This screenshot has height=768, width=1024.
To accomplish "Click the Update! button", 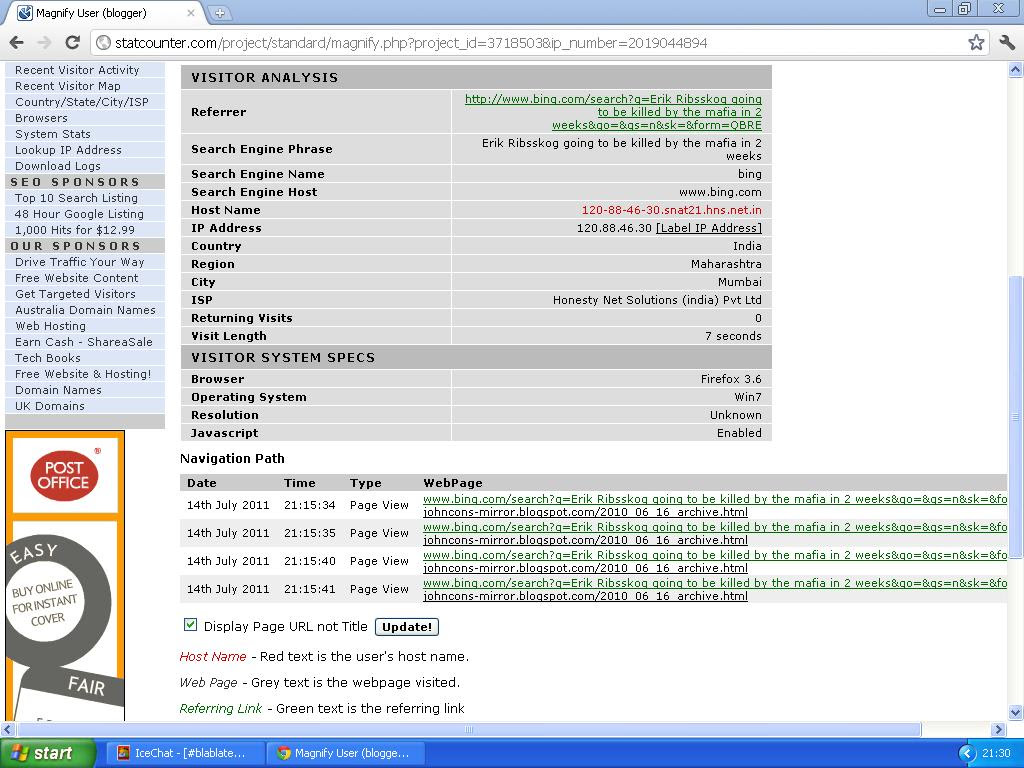I will click(407, 627).
